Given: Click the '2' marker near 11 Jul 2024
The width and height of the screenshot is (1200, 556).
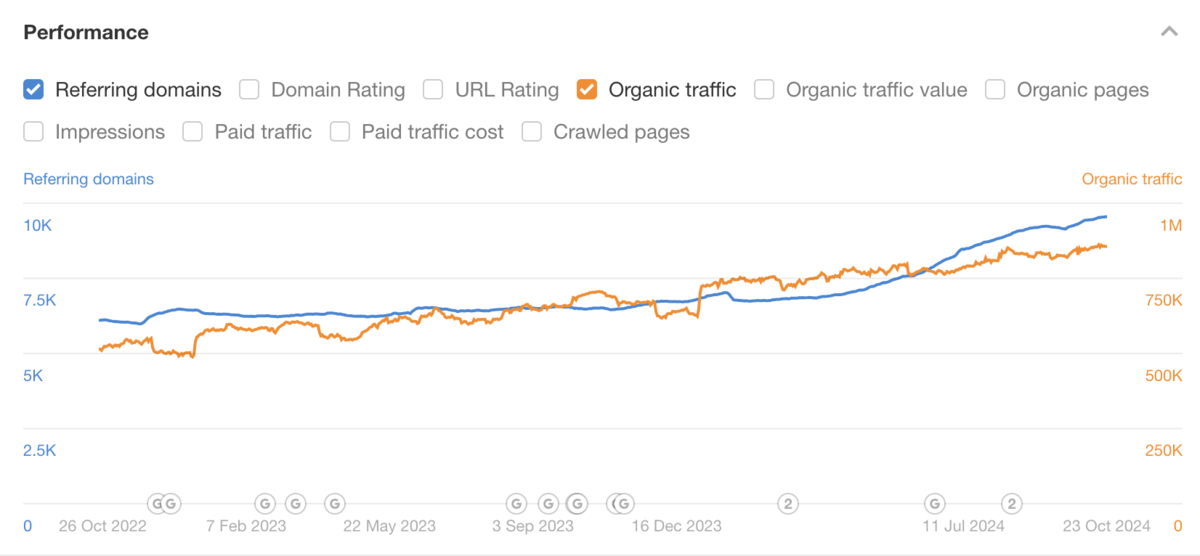Looking at the screenshot, I should click(1012, 503).
